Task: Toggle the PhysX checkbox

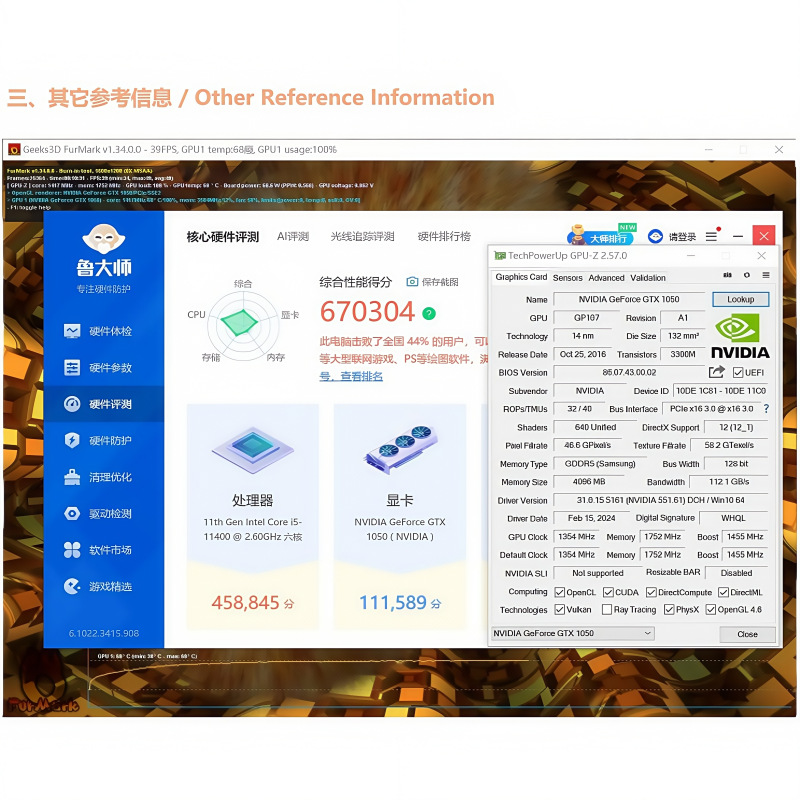Action: (x=669, y=610)
